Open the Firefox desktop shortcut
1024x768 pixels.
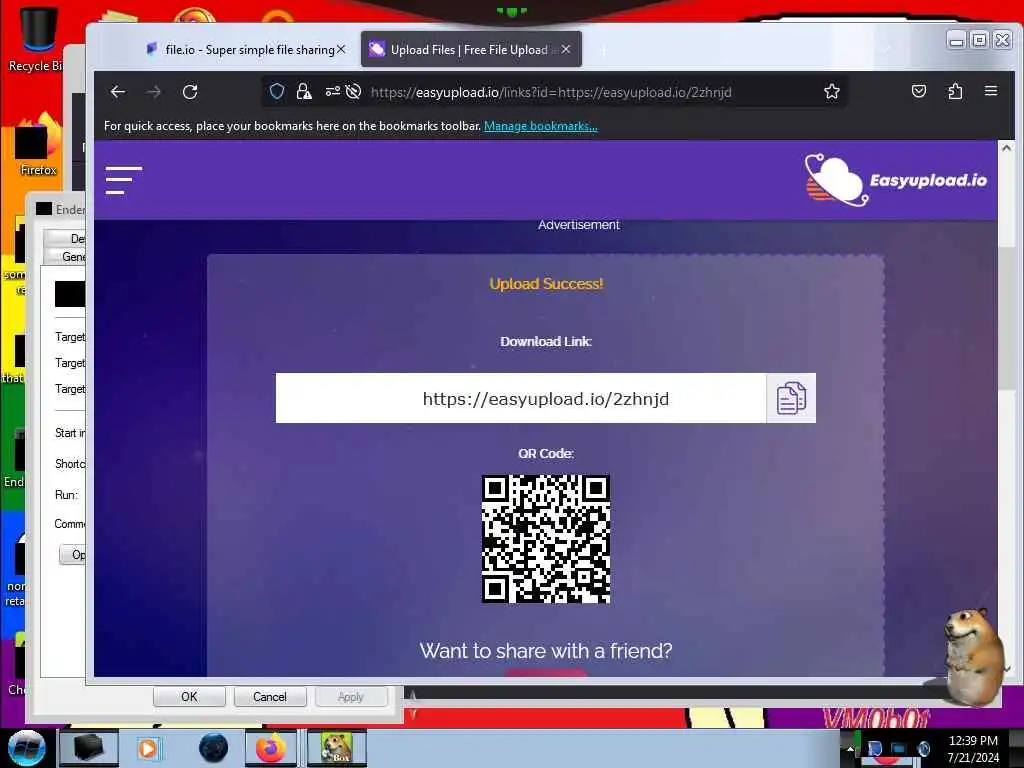click(x=38, y=145)
